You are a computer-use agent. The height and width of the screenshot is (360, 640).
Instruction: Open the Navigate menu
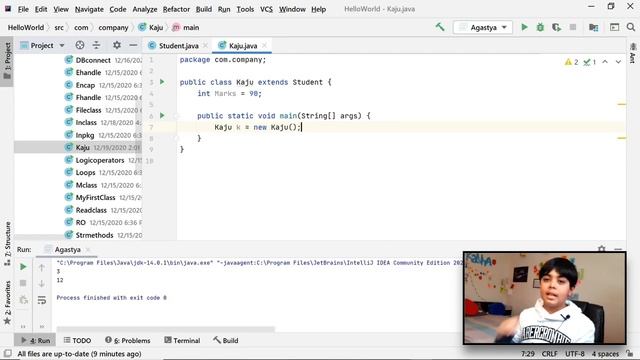tap(89, 9)
